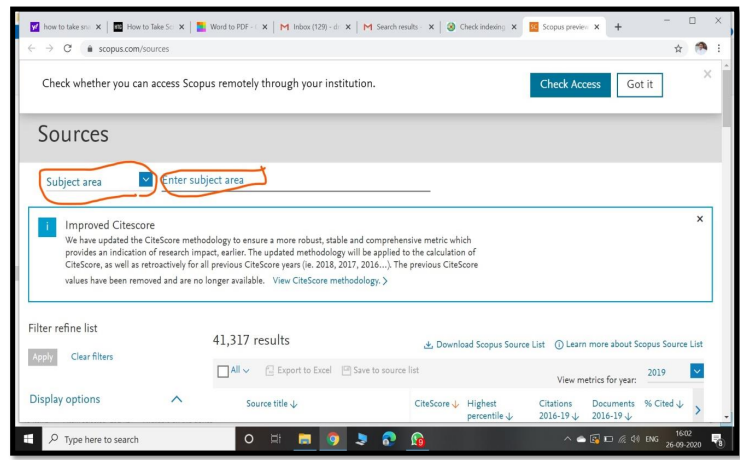Screen dimensions: 740x460
Task: Click the new tab plus icon
Action: (618, 27)
